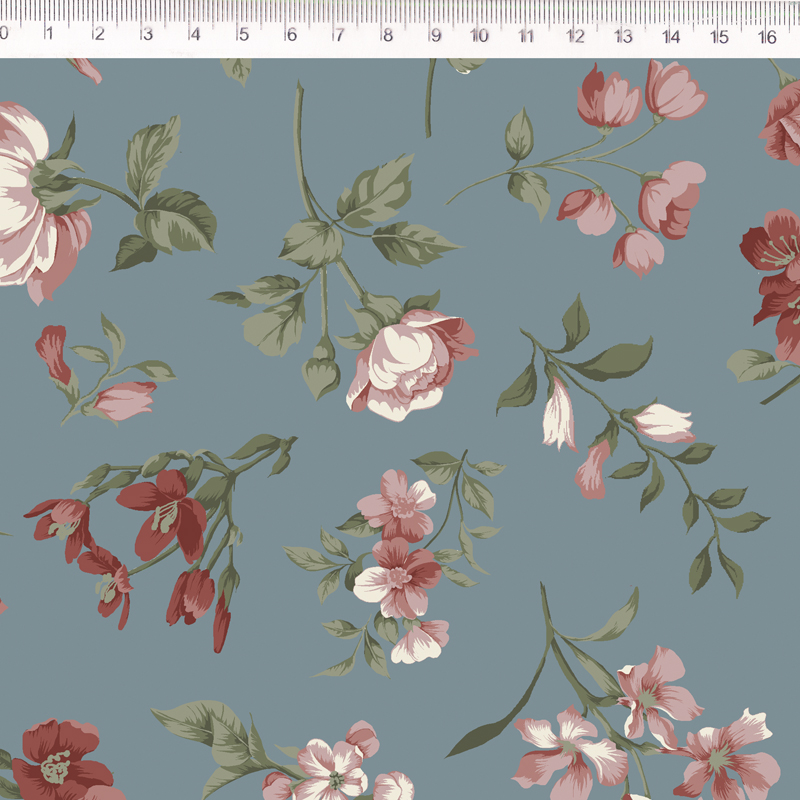Select the number 13 on the ruler
Viewport: 800px width, 800px height.
623,36
